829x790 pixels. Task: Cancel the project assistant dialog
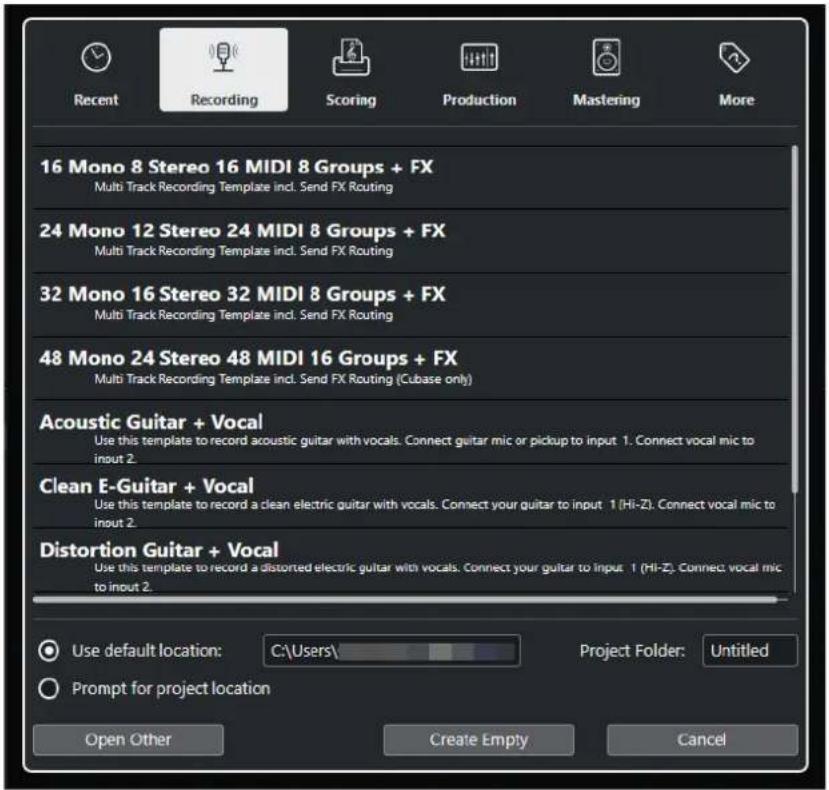[x=702, y=740]
